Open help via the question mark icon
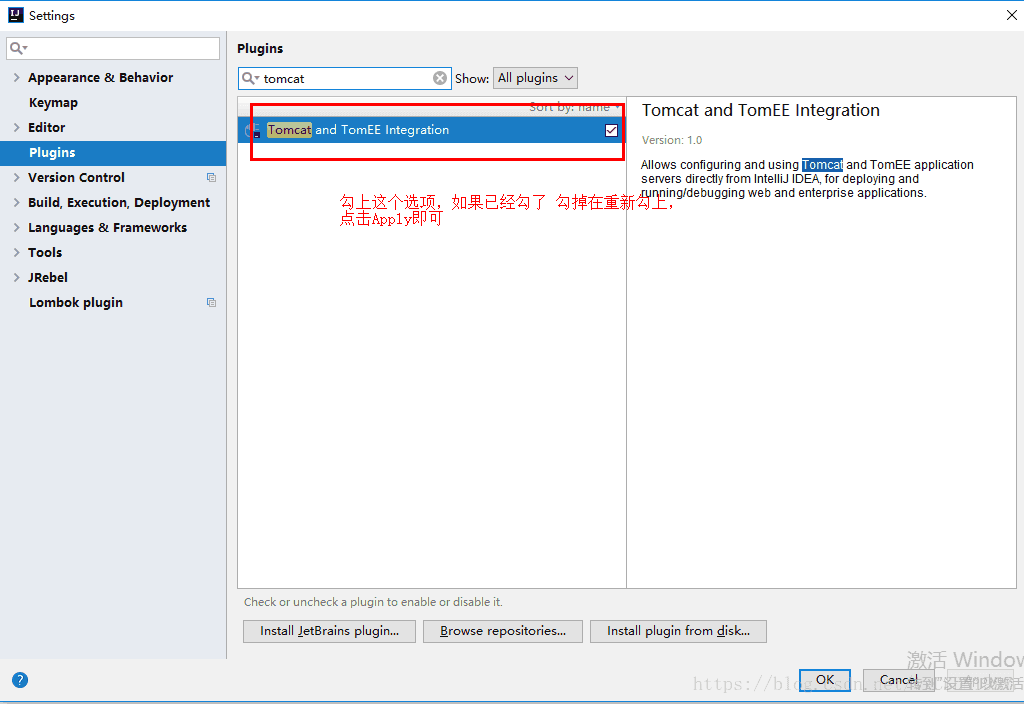1024x704 pixels. click(x=20, y=680)
